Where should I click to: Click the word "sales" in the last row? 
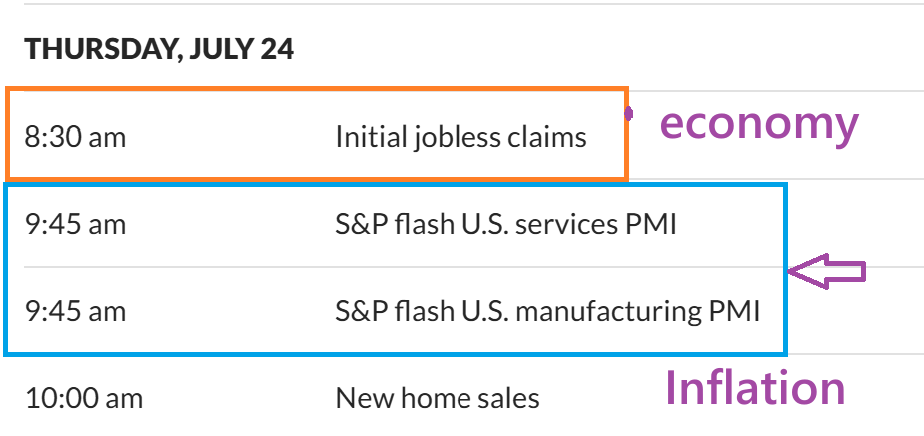pos(510,398)
